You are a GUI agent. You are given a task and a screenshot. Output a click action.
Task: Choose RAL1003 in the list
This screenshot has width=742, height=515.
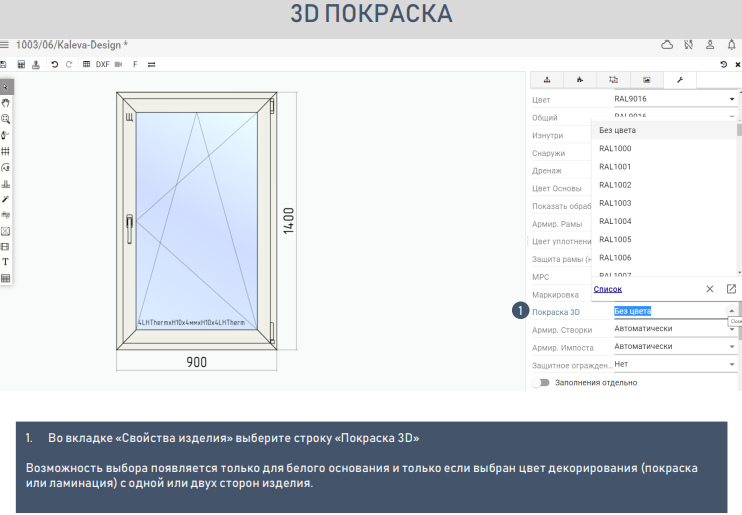664,203
